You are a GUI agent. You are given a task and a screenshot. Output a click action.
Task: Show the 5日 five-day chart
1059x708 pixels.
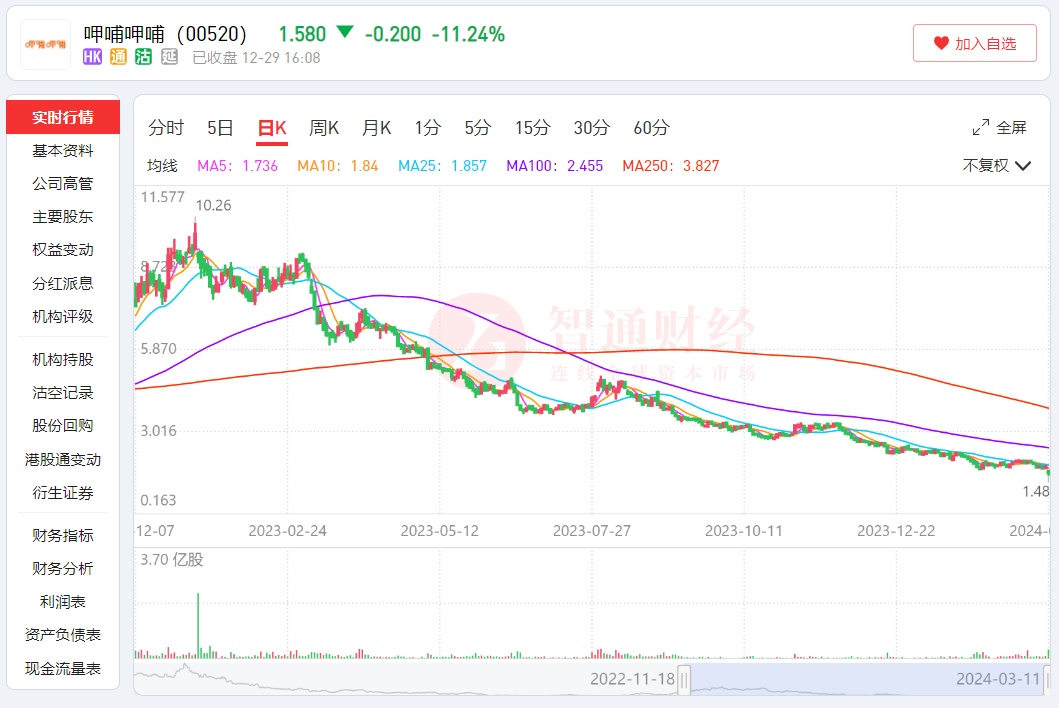pyautogui.click(x=220, y=128)
